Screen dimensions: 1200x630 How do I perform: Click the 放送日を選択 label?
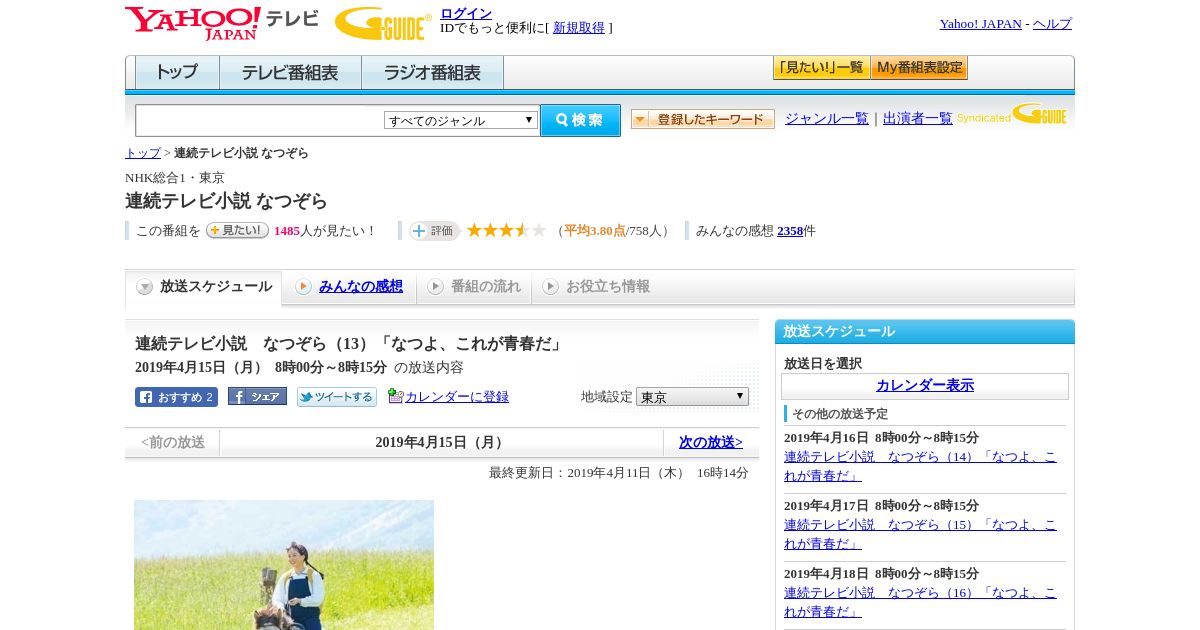tap(823, 363)
